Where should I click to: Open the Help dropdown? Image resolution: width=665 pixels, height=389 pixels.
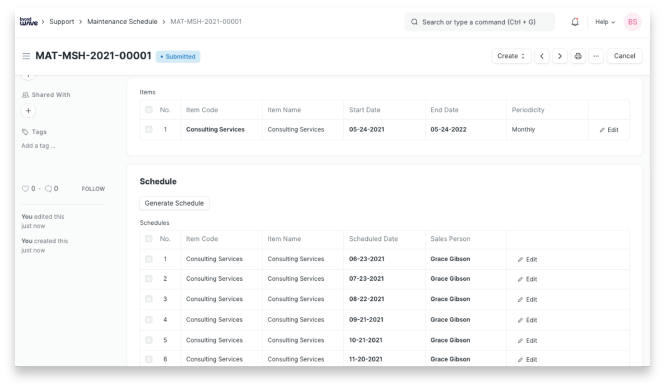[x=605, y=22]
